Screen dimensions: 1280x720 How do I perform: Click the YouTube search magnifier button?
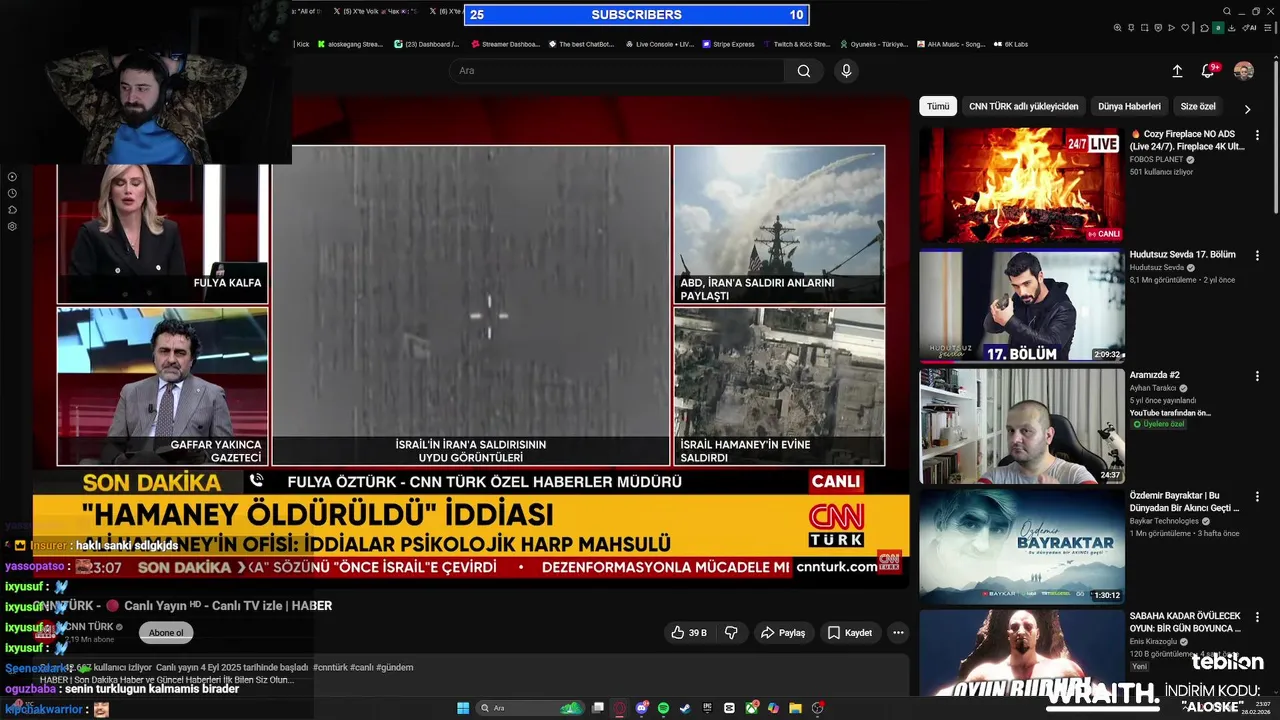coord(804,71)
